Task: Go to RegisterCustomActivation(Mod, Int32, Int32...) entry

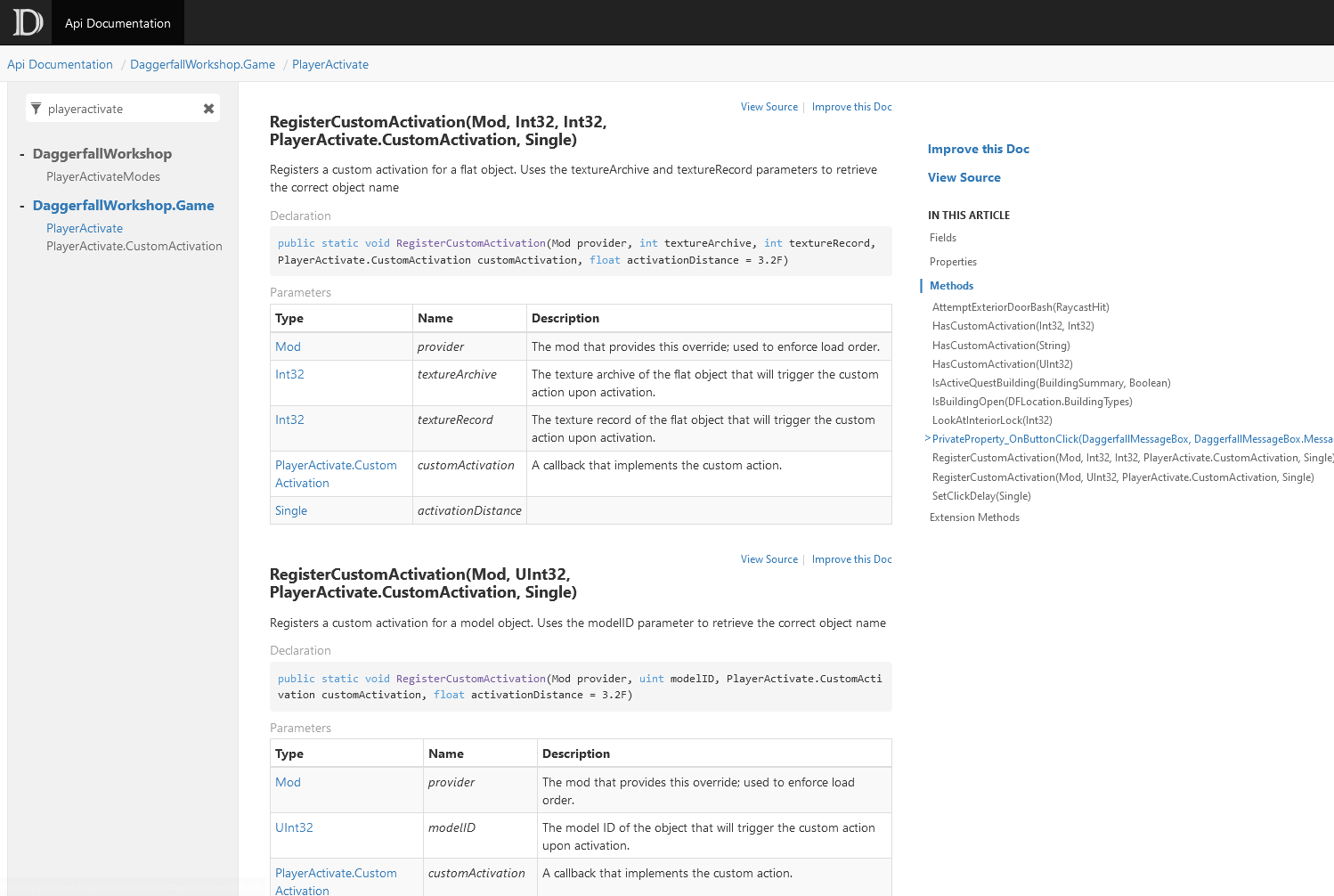Action: click(1133, 458)
